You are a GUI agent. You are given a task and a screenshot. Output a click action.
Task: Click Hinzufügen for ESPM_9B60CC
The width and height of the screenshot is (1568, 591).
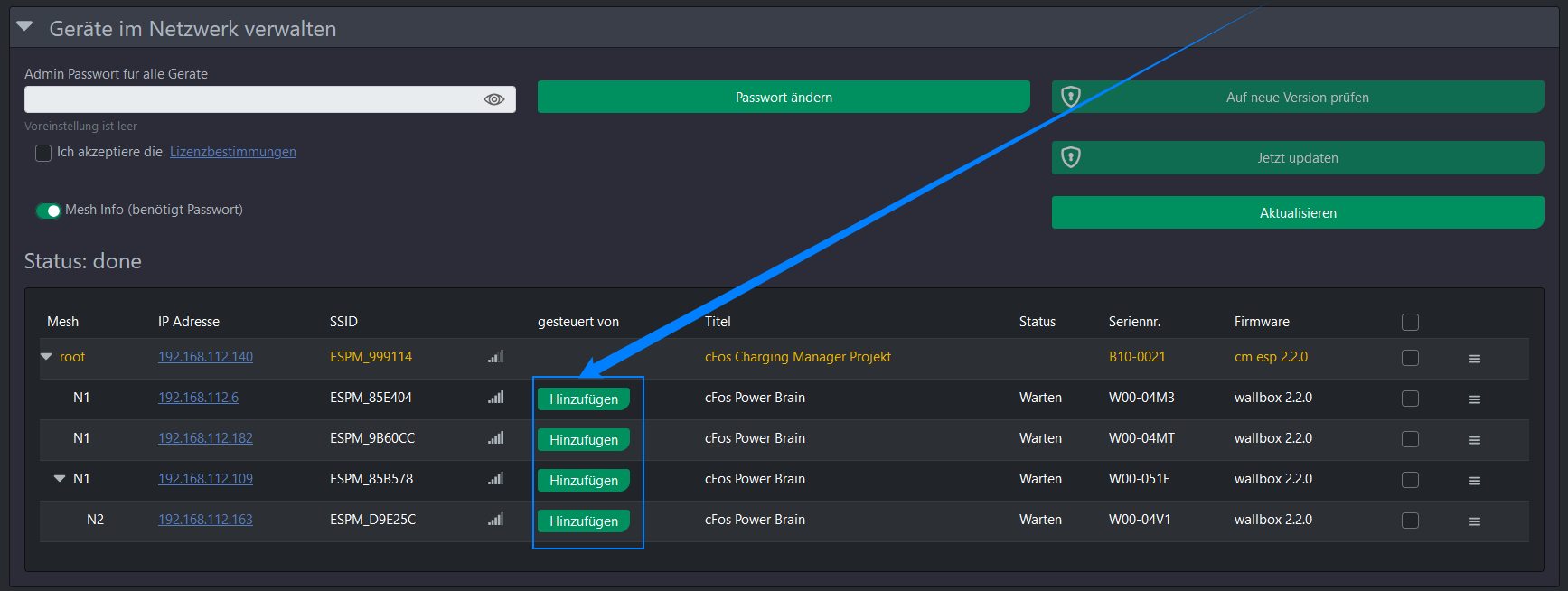584,439
